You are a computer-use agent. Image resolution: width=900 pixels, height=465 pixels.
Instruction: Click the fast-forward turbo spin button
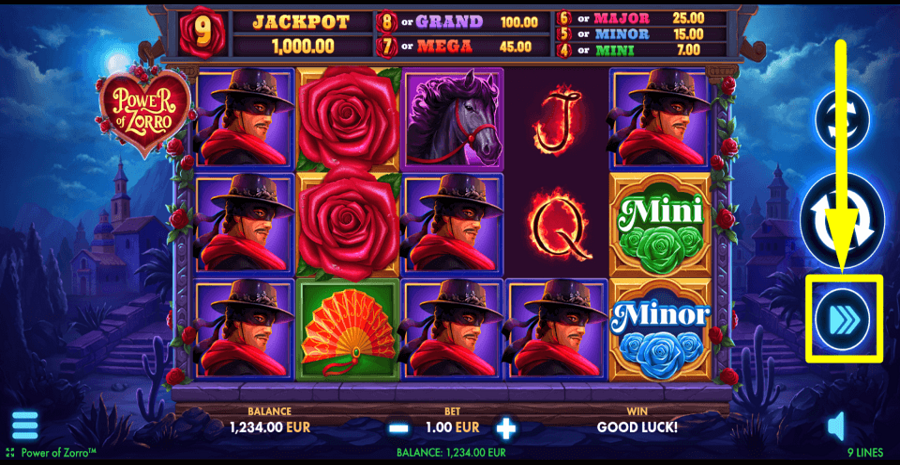click(x=843, y=319)
